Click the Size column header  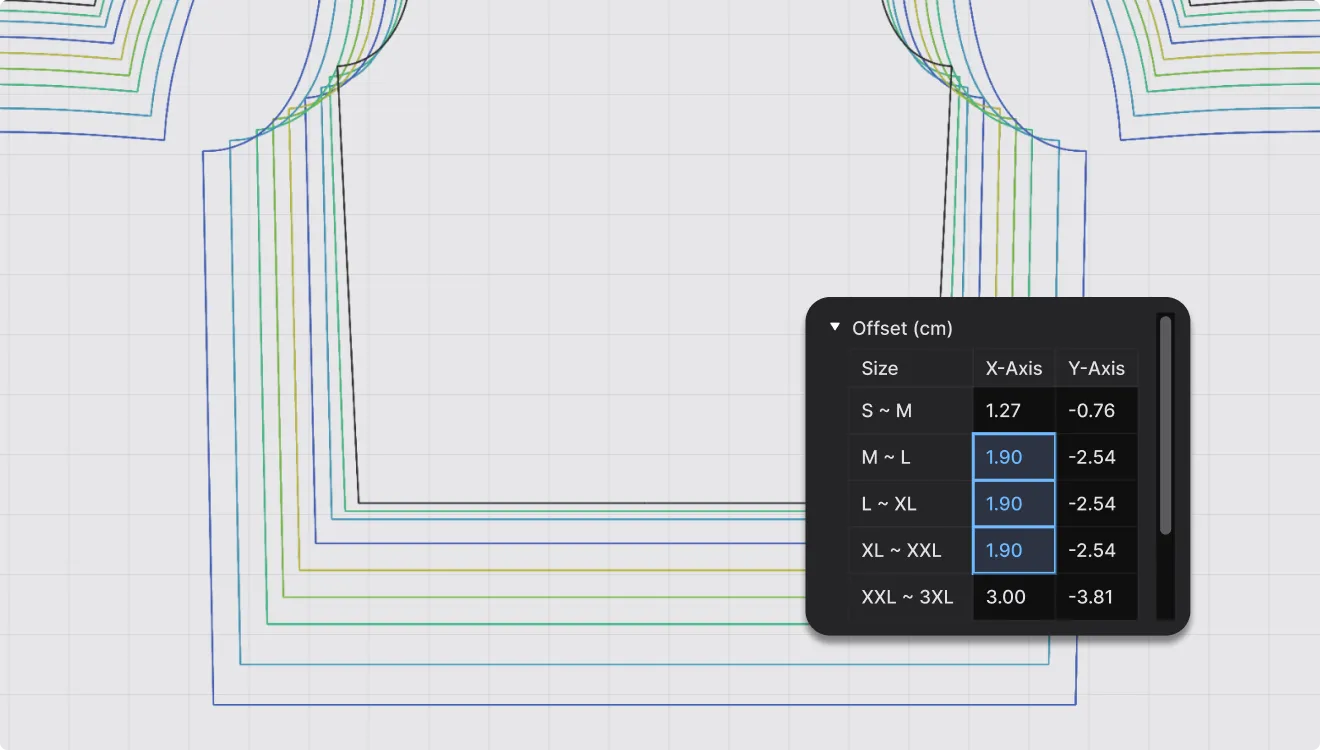(x=880, y=368)
